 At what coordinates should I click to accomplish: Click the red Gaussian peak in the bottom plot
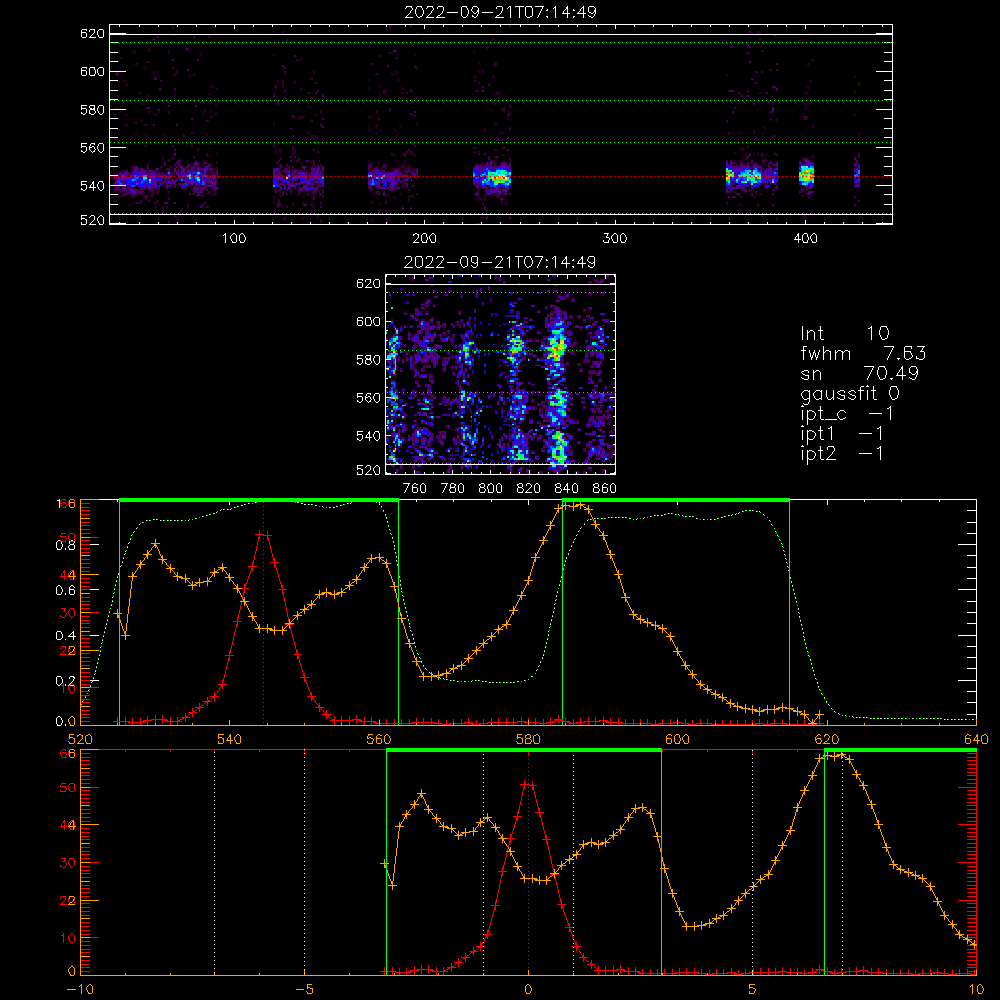[528, 784]
